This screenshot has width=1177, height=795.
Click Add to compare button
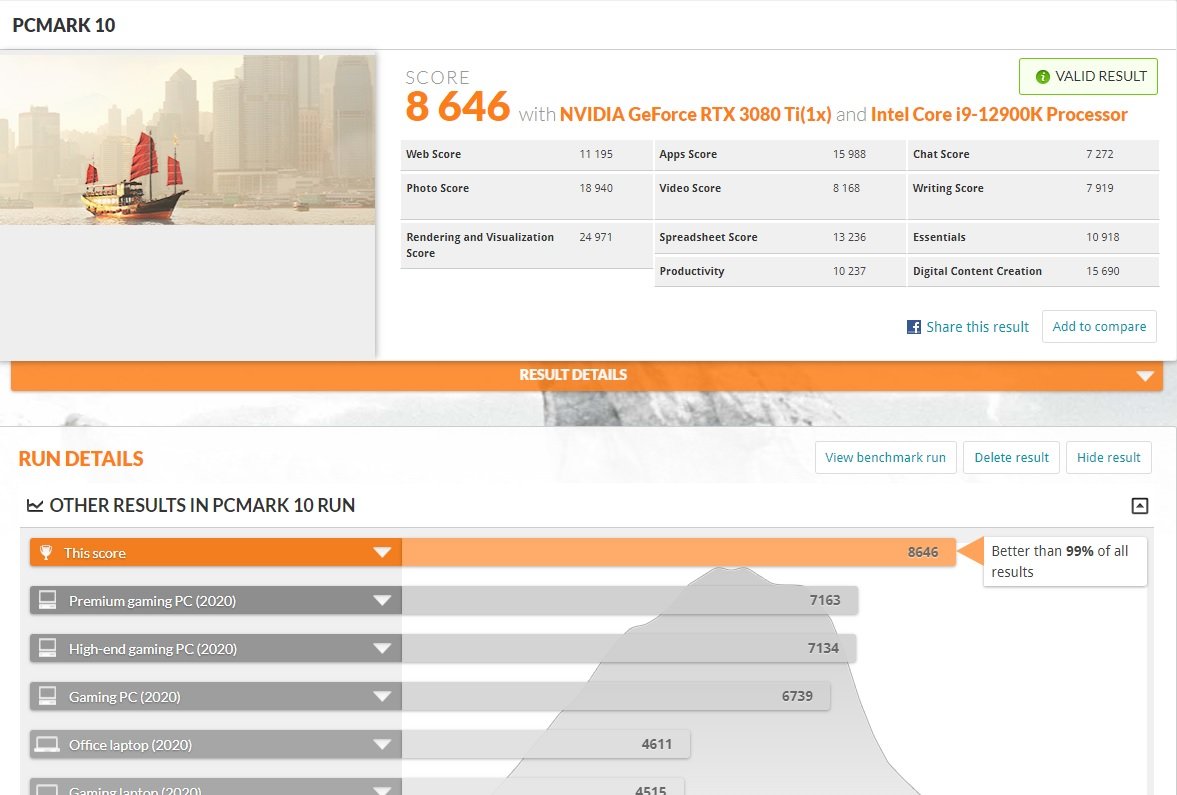(1099, 327)
